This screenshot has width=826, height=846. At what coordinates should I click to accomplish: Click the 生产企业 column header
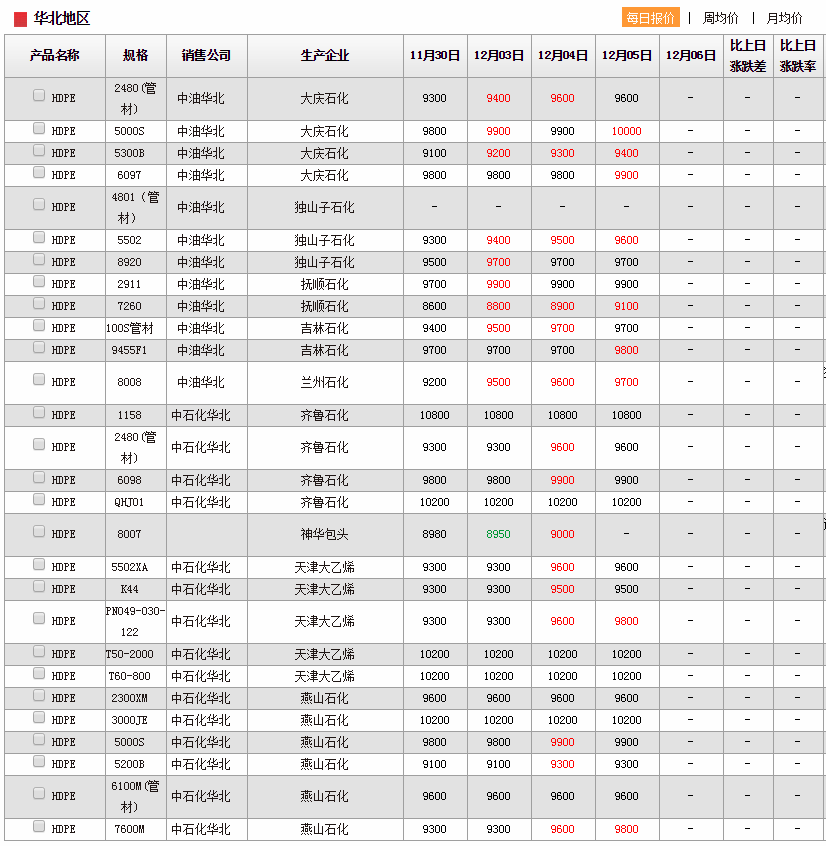(x=325, y=56)
